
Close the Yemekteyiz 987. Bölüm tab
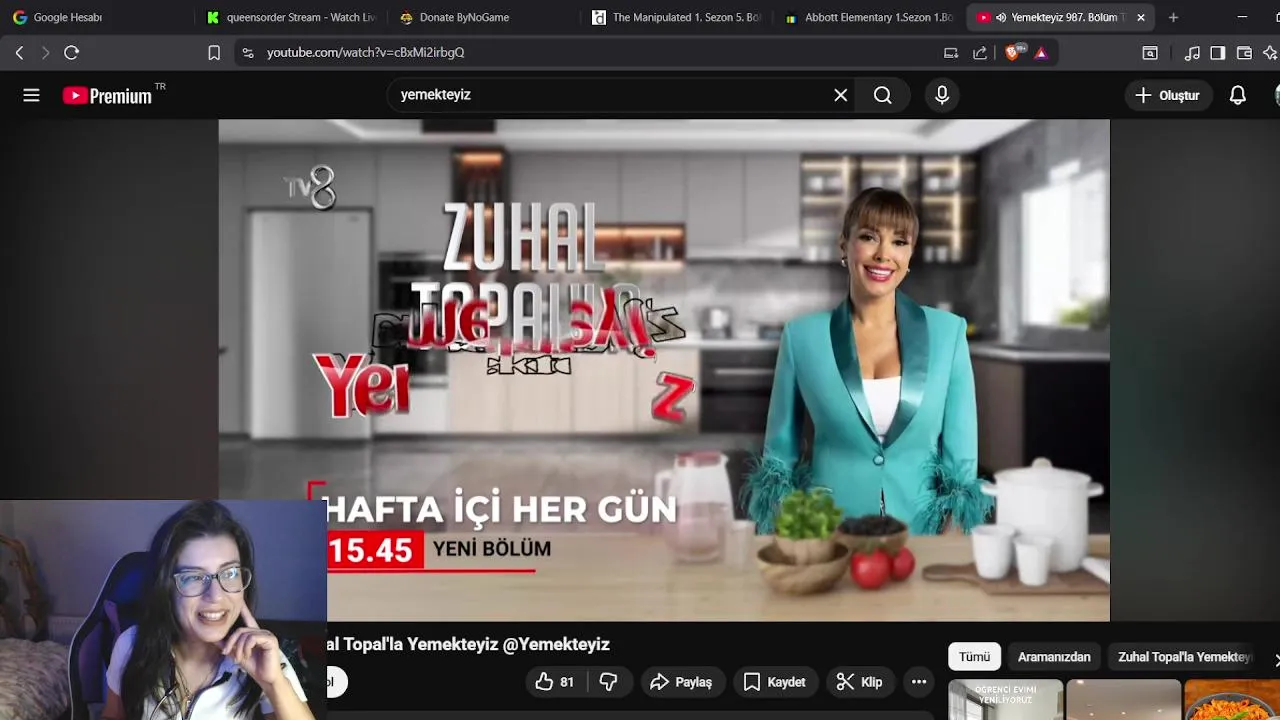(1141, 17)
